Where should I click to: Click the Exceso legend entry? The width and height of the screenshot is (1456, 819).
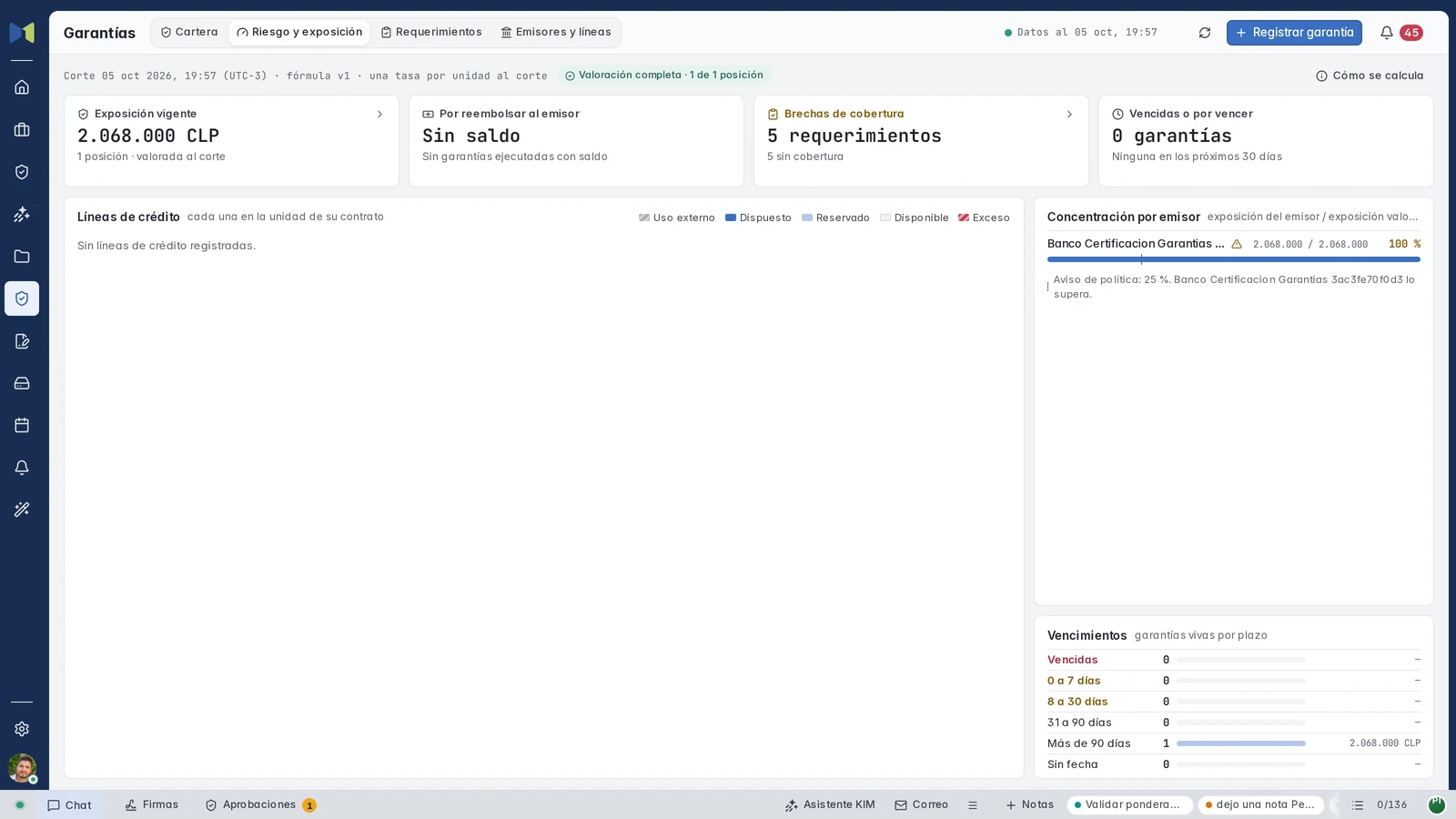(x=984, y=218)
